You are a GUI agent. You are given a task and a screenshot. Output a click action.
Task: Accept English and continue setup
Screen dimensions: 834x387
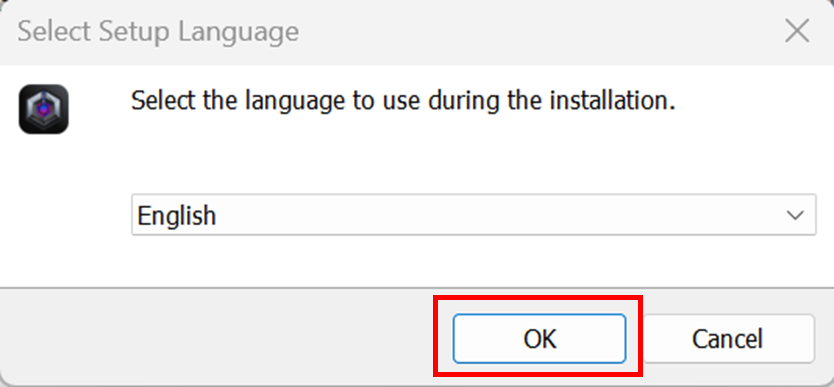click(x=539, y=339)
